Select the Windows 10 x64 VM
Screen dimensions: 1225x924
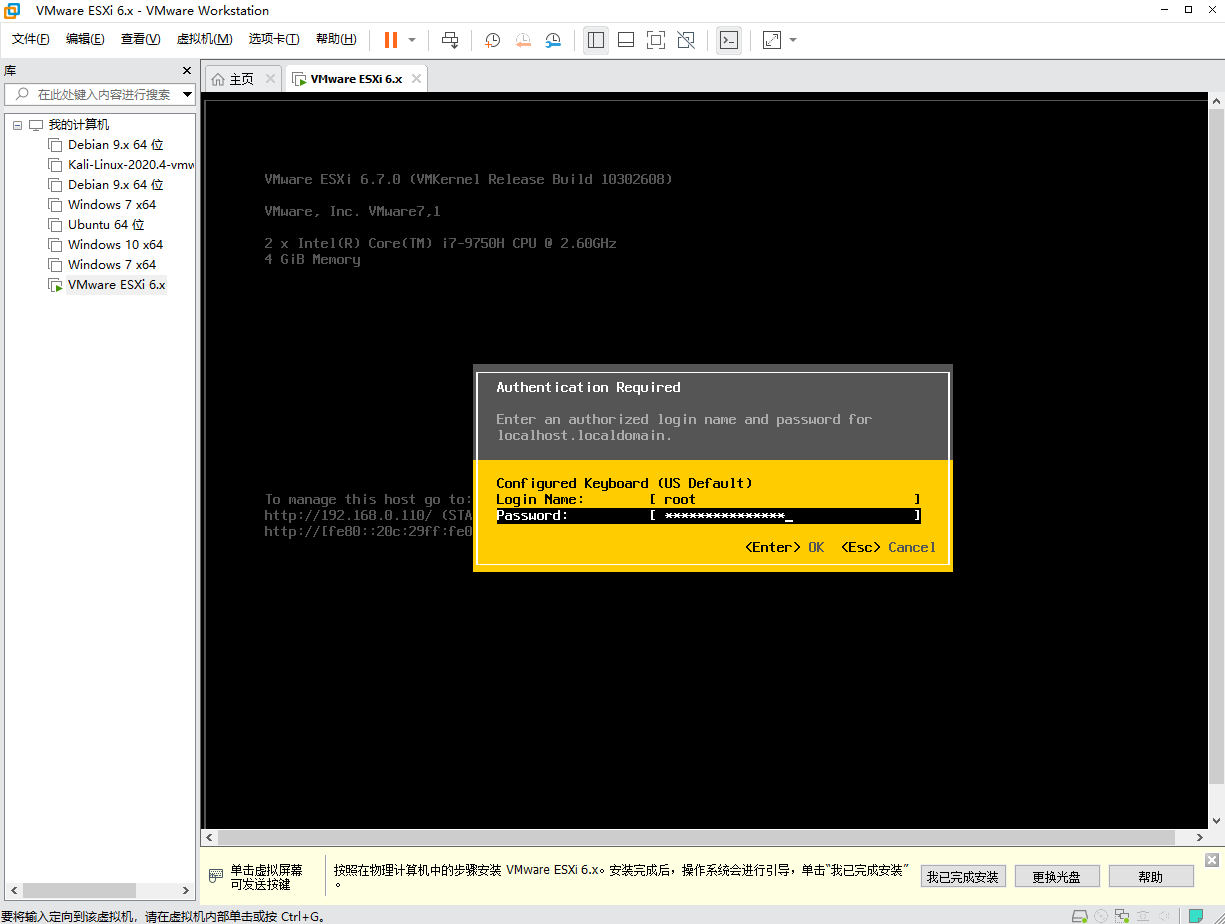tap(115, 245)
